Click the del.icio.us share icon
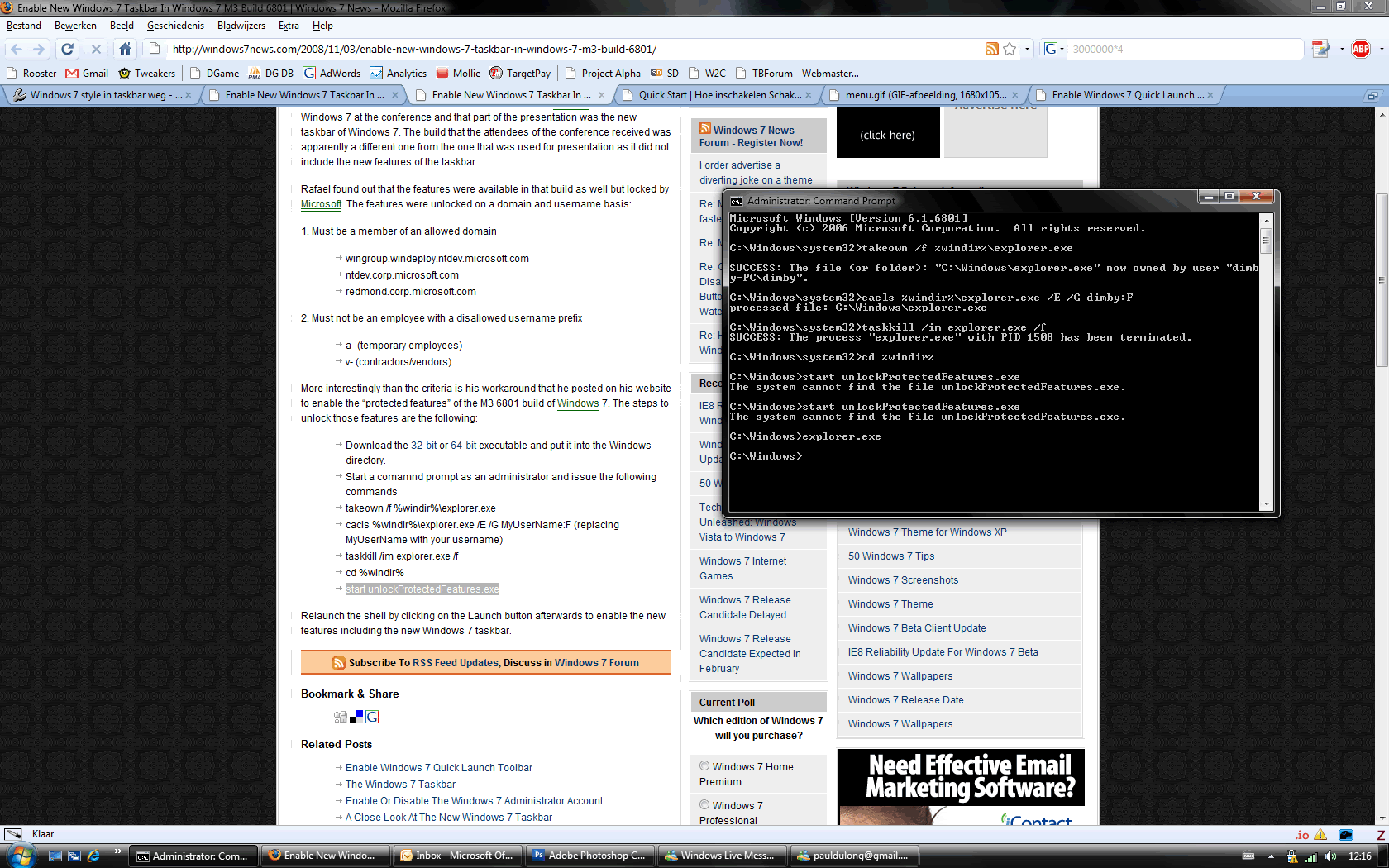This screenshot has width=1389, height=868. pos(356,717)
